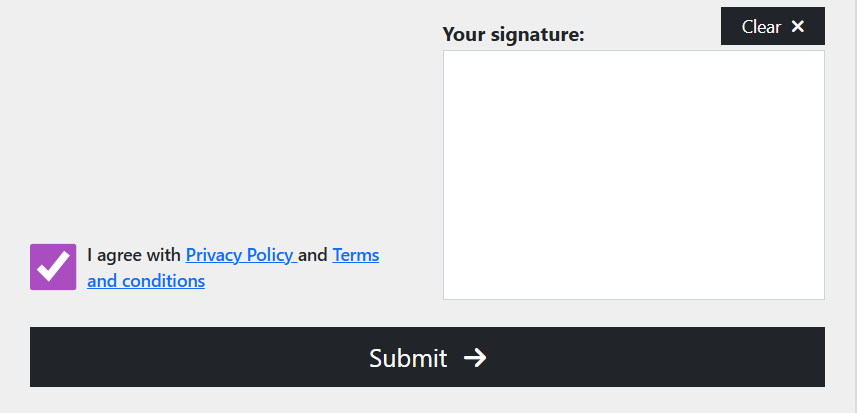Uncheck the purple agreement checkbox
The width and height of the screenshot is (857, 413).
(53, 267)
